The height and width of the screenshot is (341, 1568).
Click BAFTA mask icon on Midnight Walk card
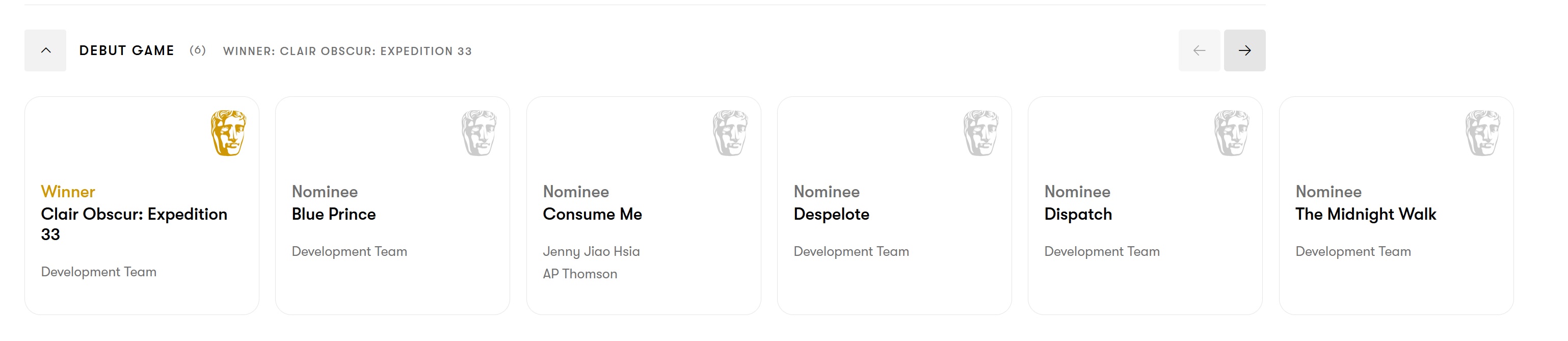pos(1483,133)
